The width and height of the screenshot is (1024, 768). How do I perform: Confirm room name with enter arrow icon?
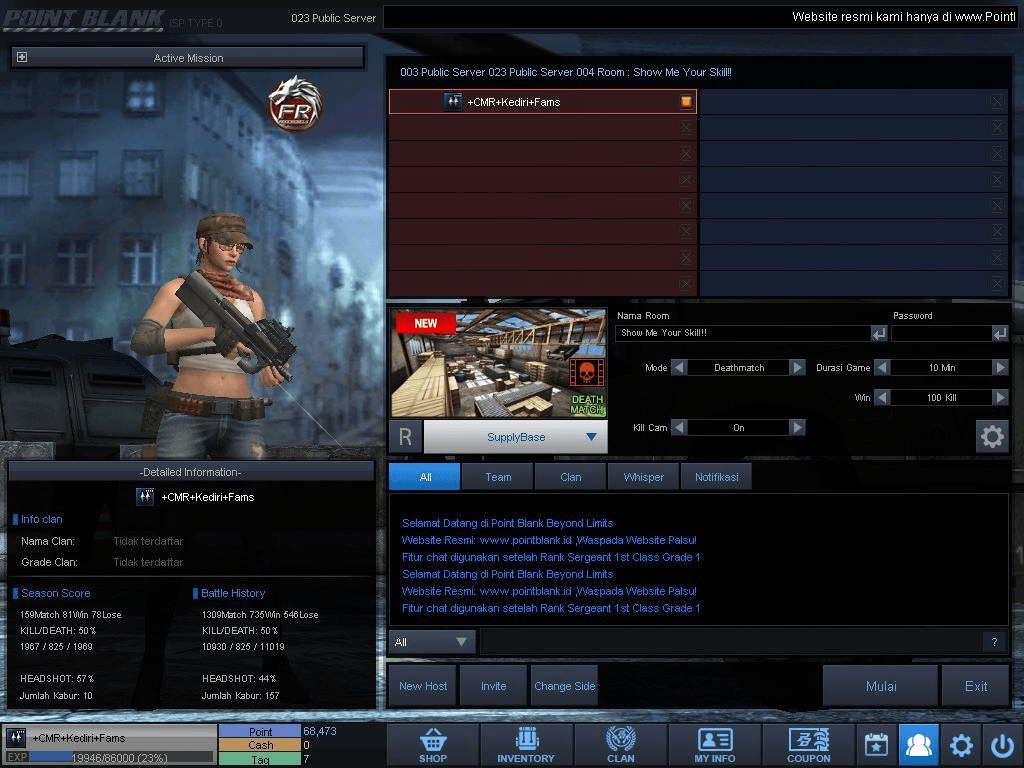[879, 334]
